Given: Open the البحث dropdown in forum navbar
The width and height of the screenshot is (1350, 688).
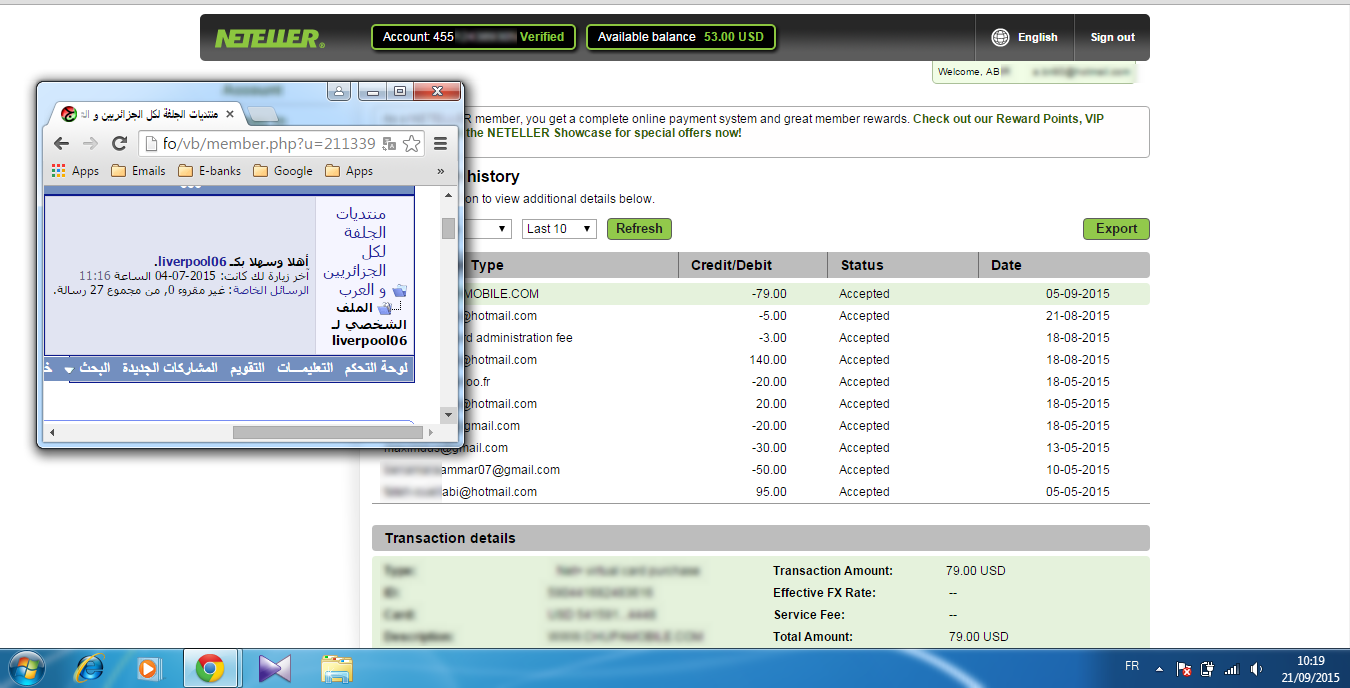Looking at the screenshot, I should [87, 368].
